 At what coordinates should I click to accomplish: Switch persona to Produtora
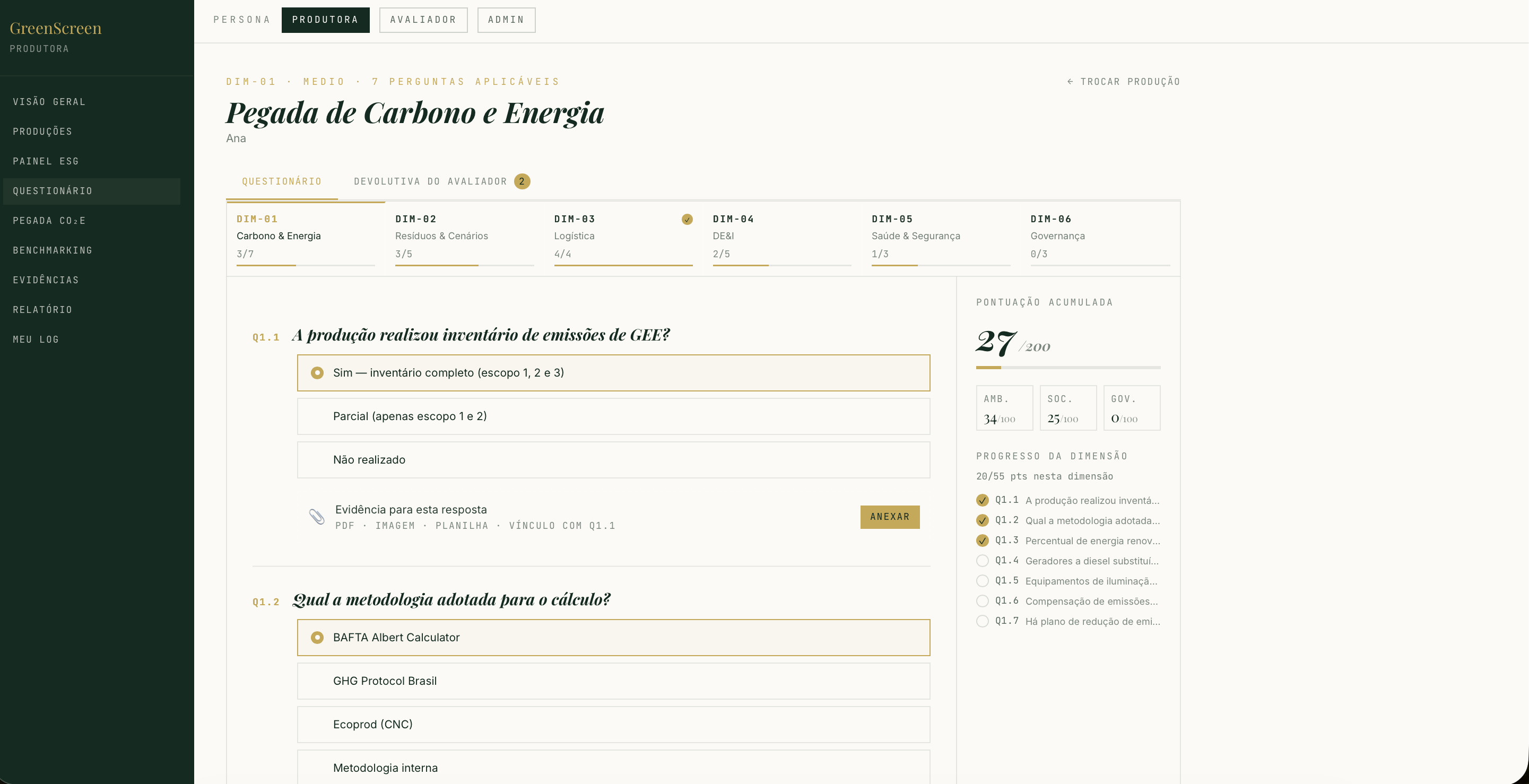tap(325, 20)
